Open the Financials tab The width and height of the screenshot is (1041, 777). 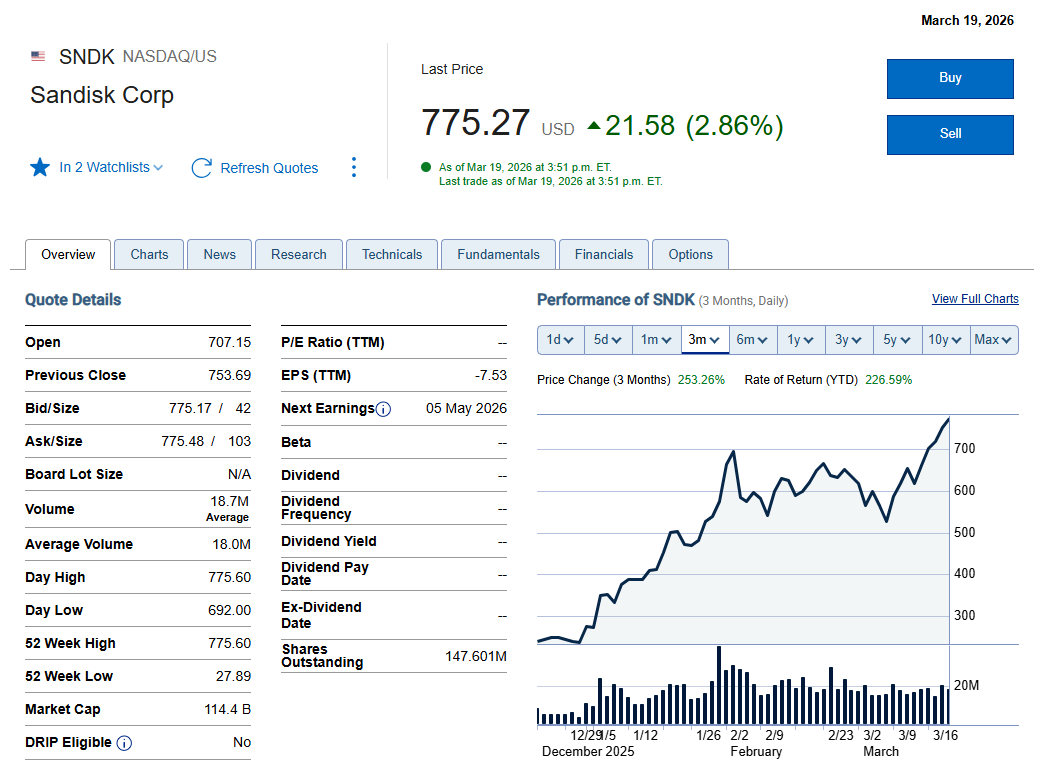click(603, 254)
